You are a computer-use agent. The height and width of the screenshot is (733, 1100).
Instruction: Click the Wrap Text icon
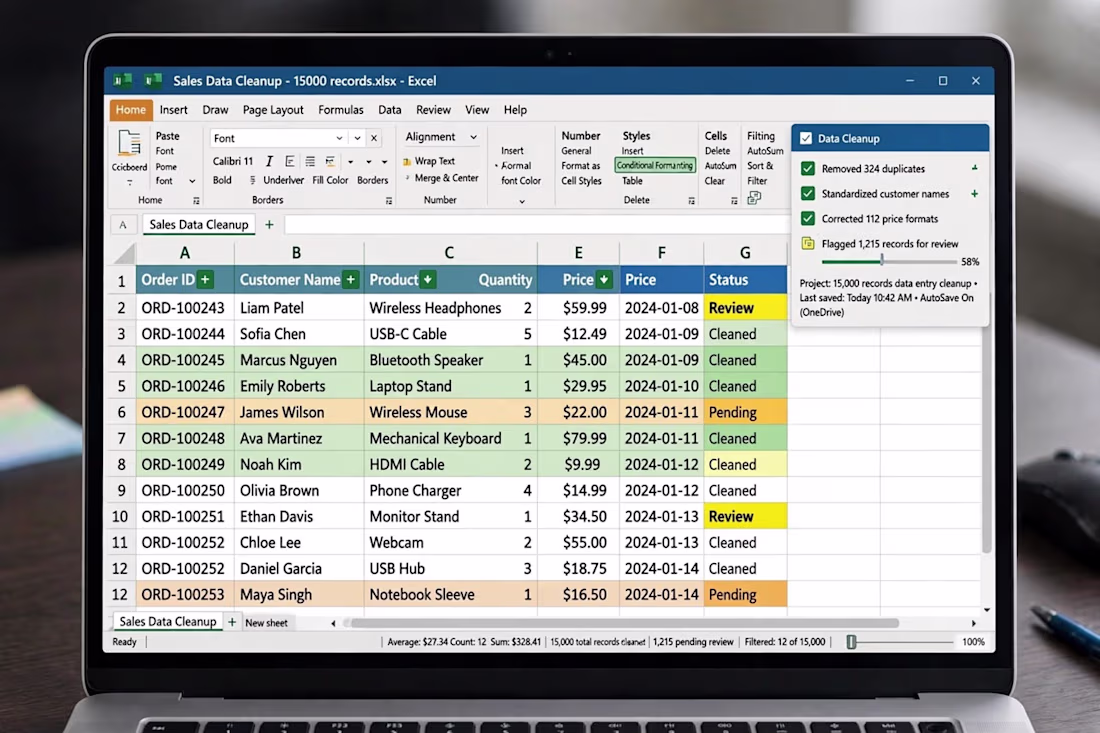pos(407,161)
